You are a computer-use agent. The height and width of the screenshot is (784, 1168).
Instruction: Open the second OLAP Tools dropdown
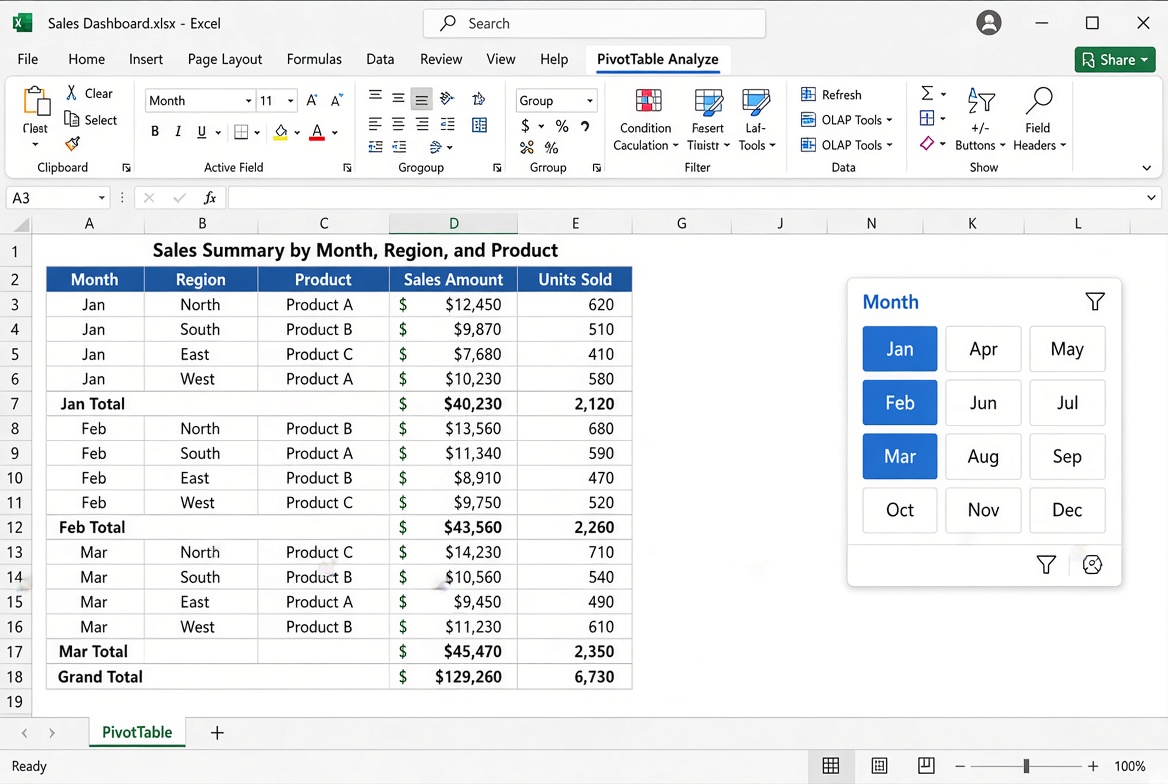coord(846,145)
